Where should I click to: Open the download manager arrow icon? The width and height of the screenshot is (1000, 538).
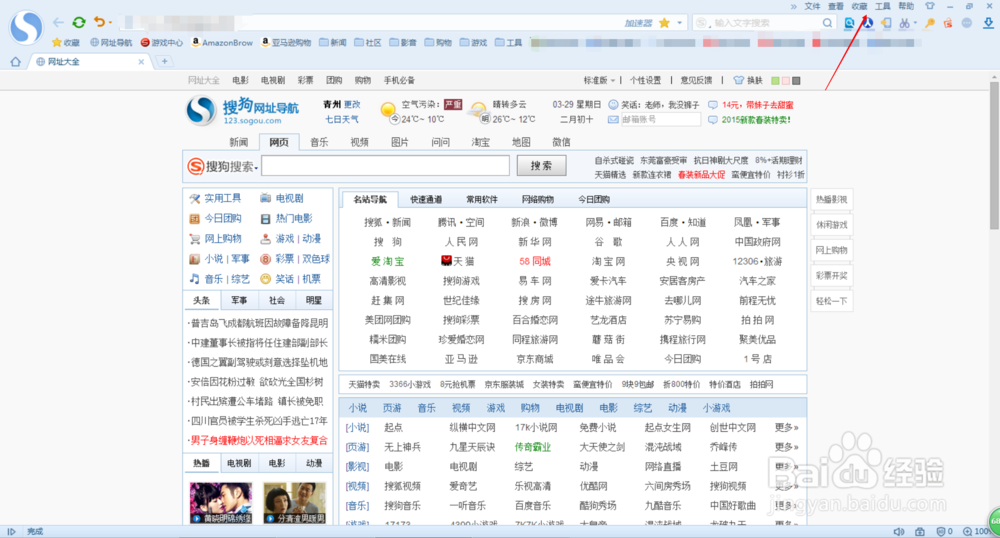click(x=988, y=23)
